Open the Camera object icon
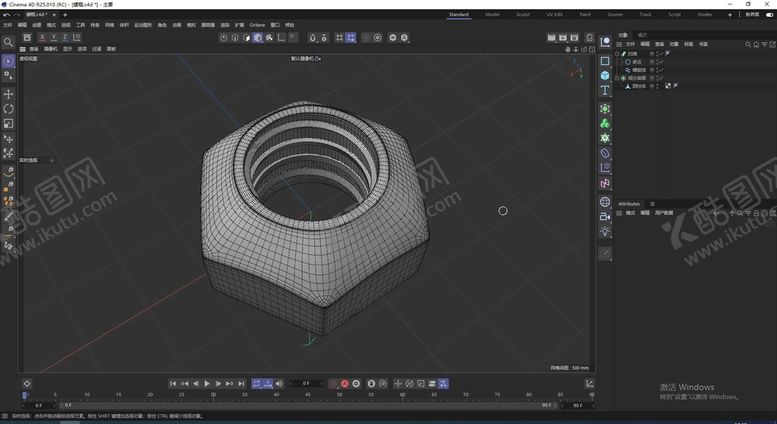Screen dimensions: 777x424 click(605, 215)
